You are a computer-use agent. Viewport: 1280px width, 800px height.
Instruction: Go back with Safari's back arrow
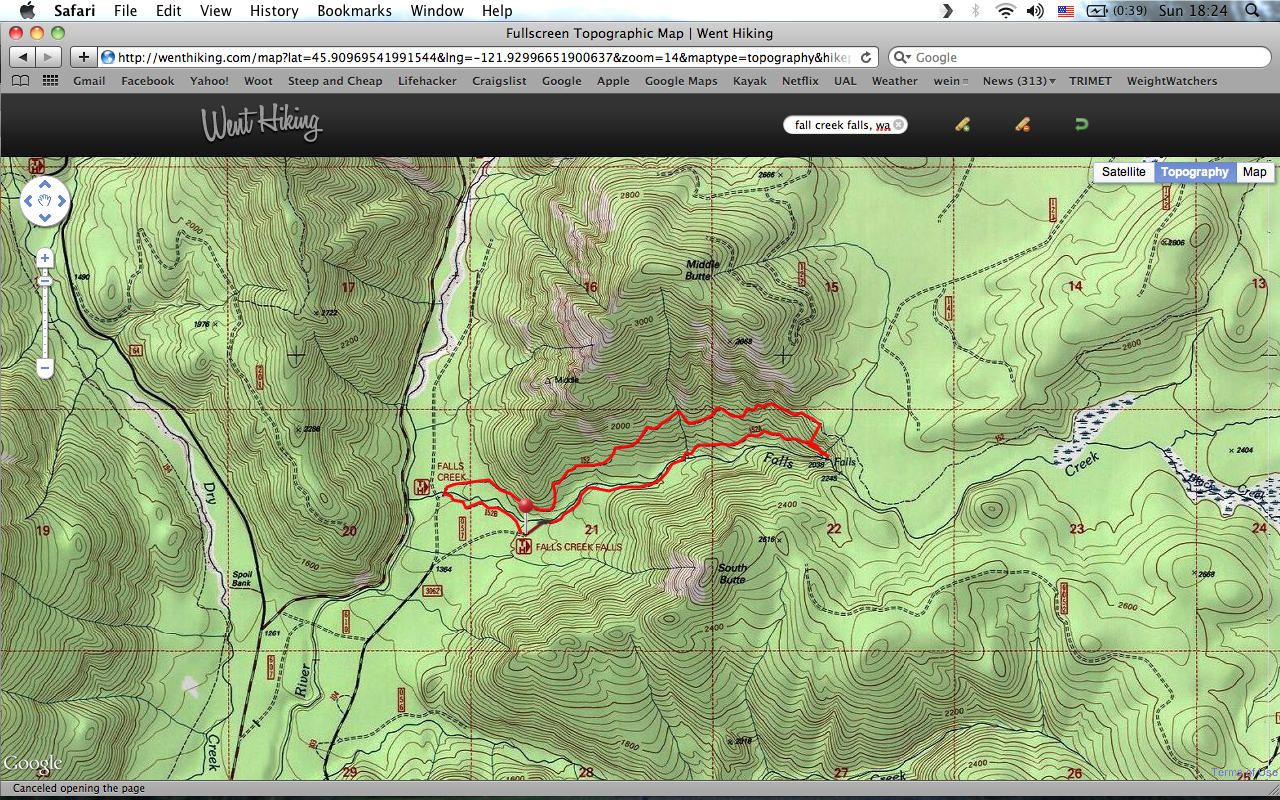coord(23,58)
